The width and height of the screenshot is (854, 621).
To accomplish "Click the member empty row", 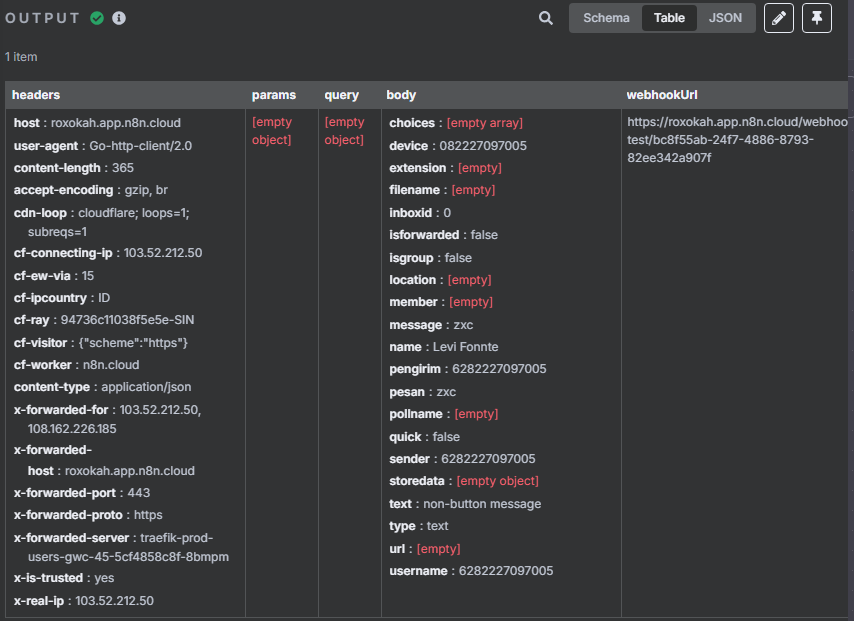I will click(x=441, y=302).
